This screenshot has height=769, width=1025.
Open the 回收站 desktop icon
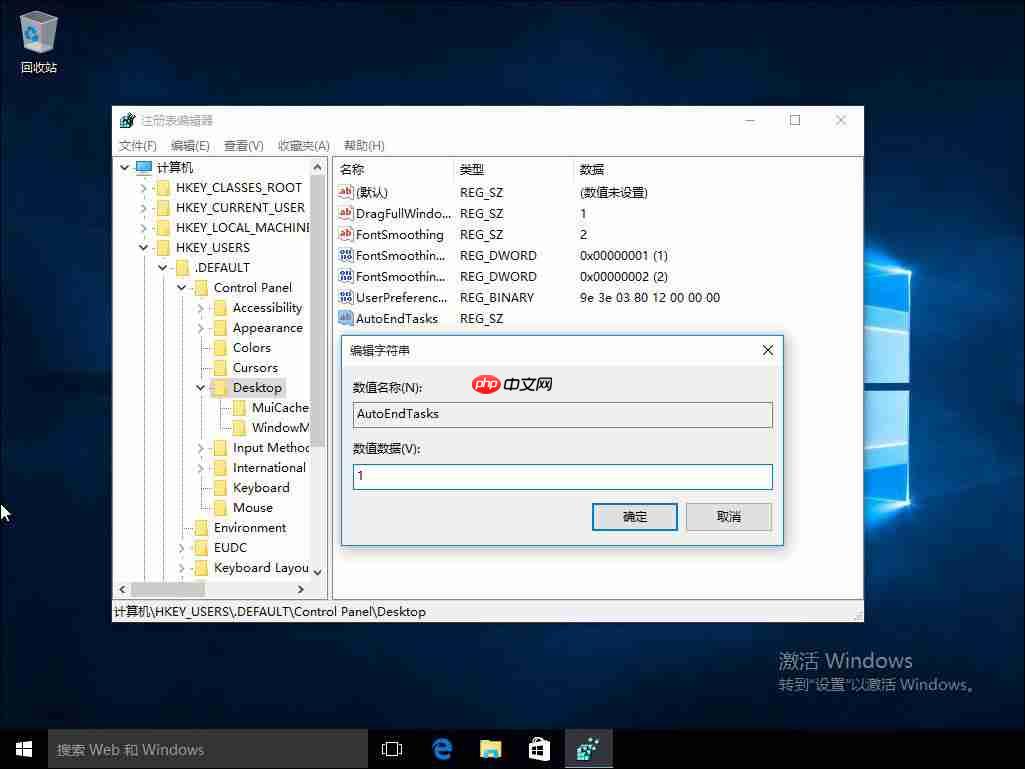(37, 30)
